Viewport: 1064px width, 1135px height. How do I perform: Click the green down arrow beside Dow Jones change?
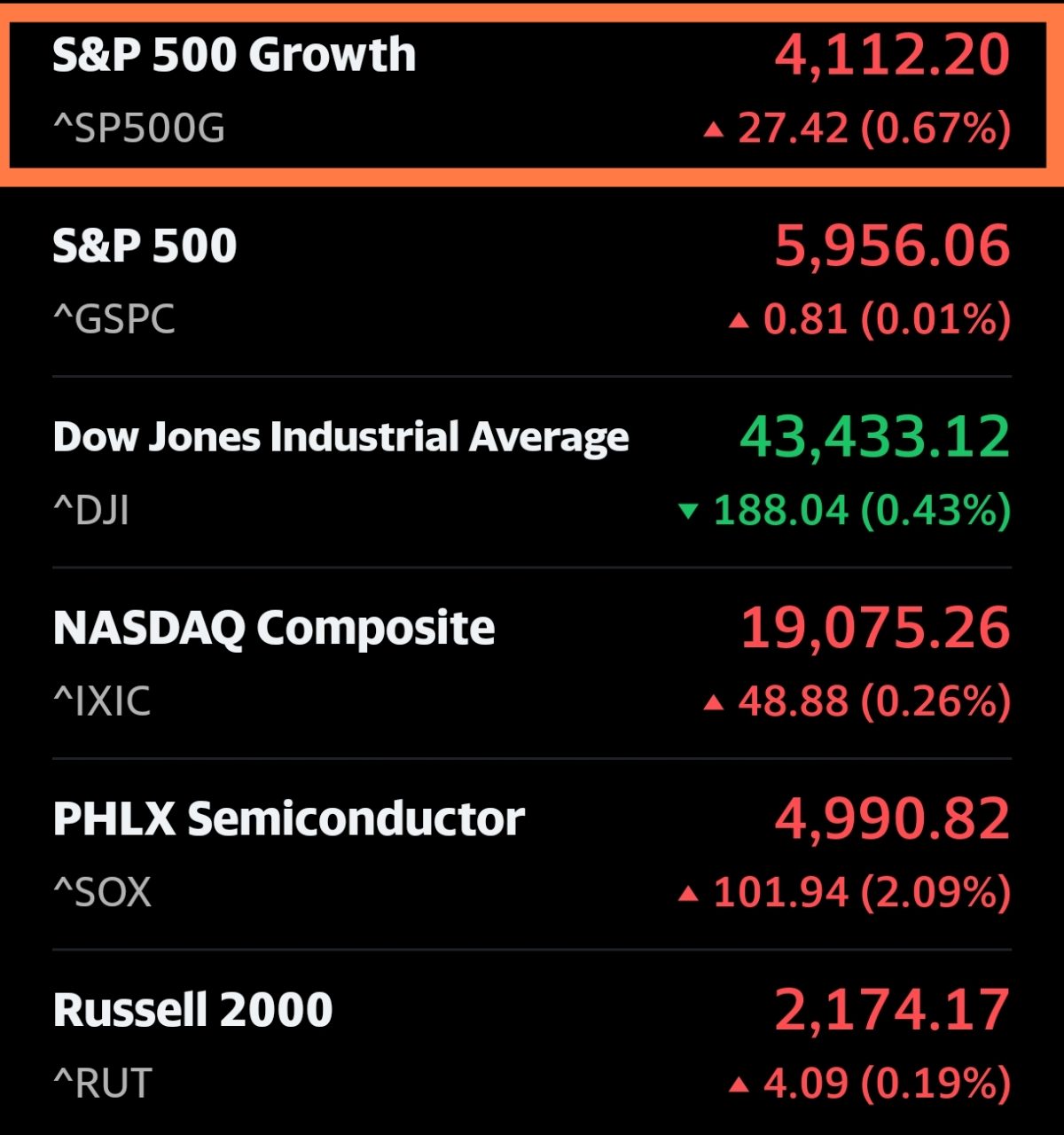[x=687, y=510]
